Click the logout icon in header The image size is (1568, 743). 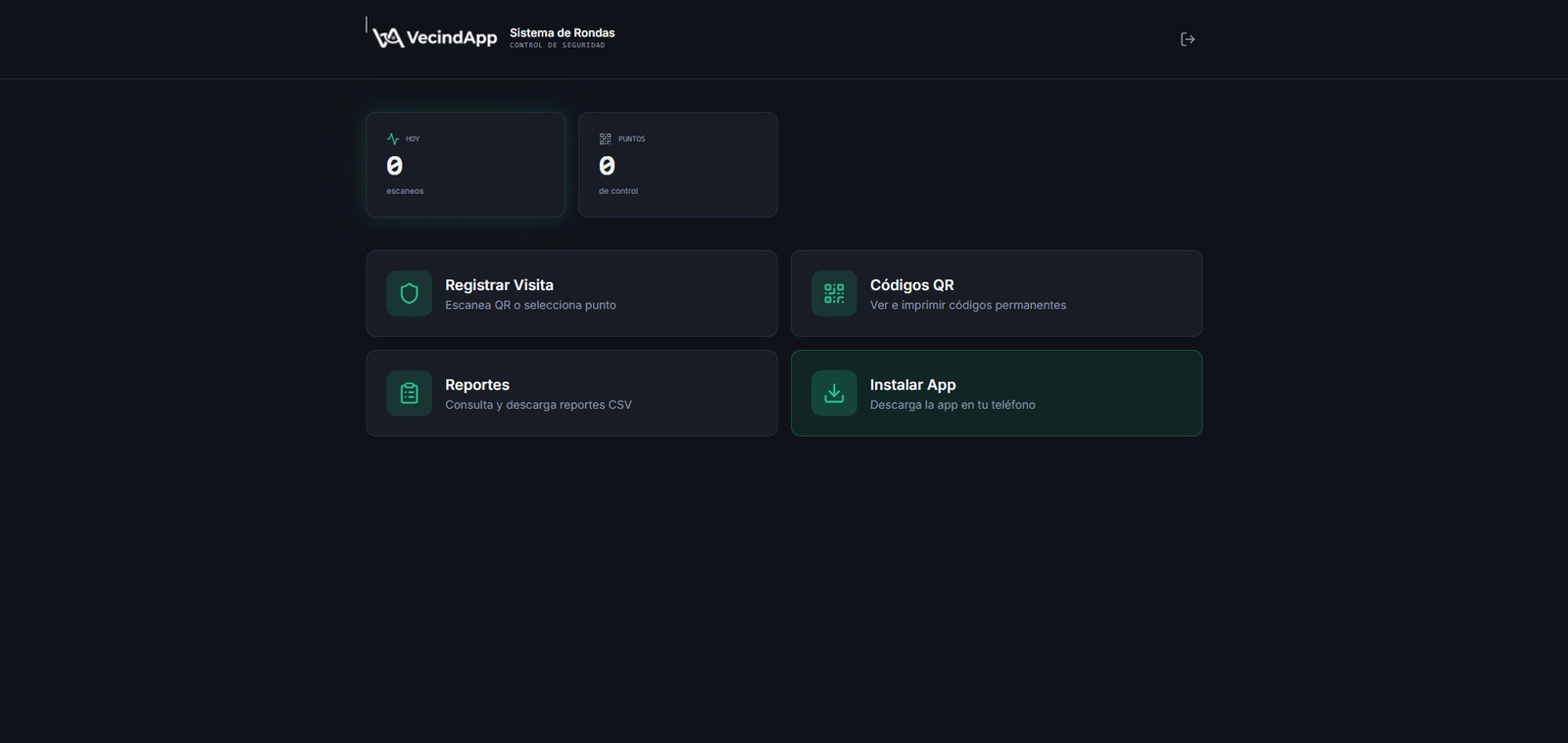click(x=1187, y=39)
